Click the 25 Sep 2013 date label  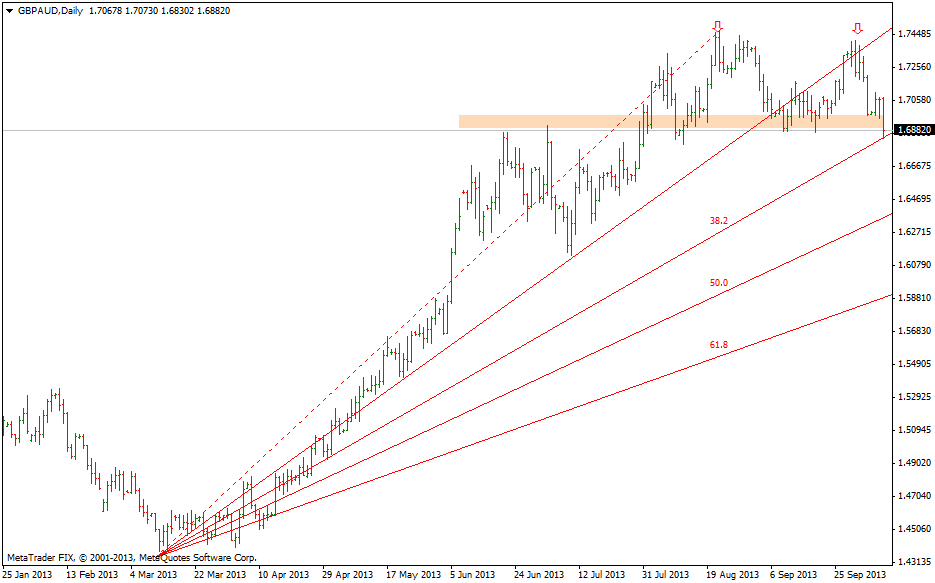tap(859, 575)
